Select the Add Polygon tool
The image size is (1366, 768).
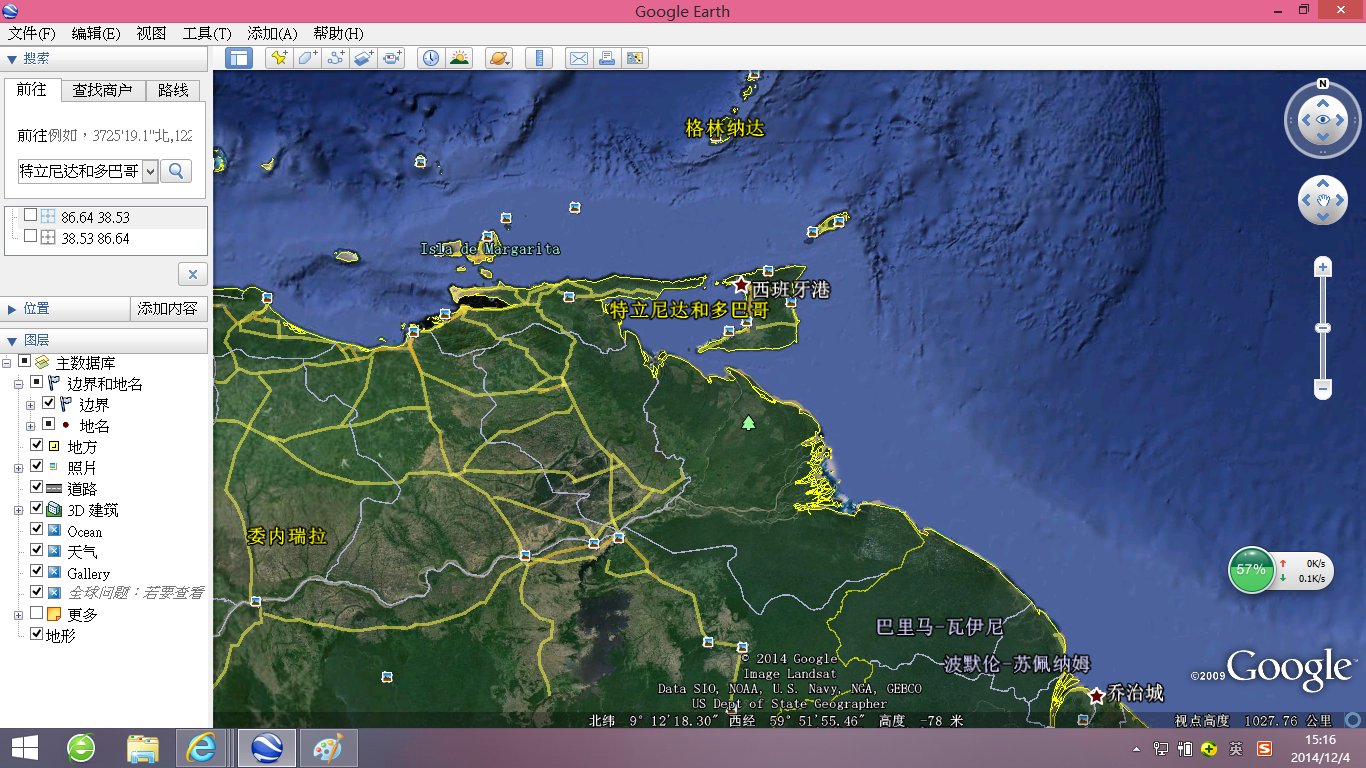306,58
